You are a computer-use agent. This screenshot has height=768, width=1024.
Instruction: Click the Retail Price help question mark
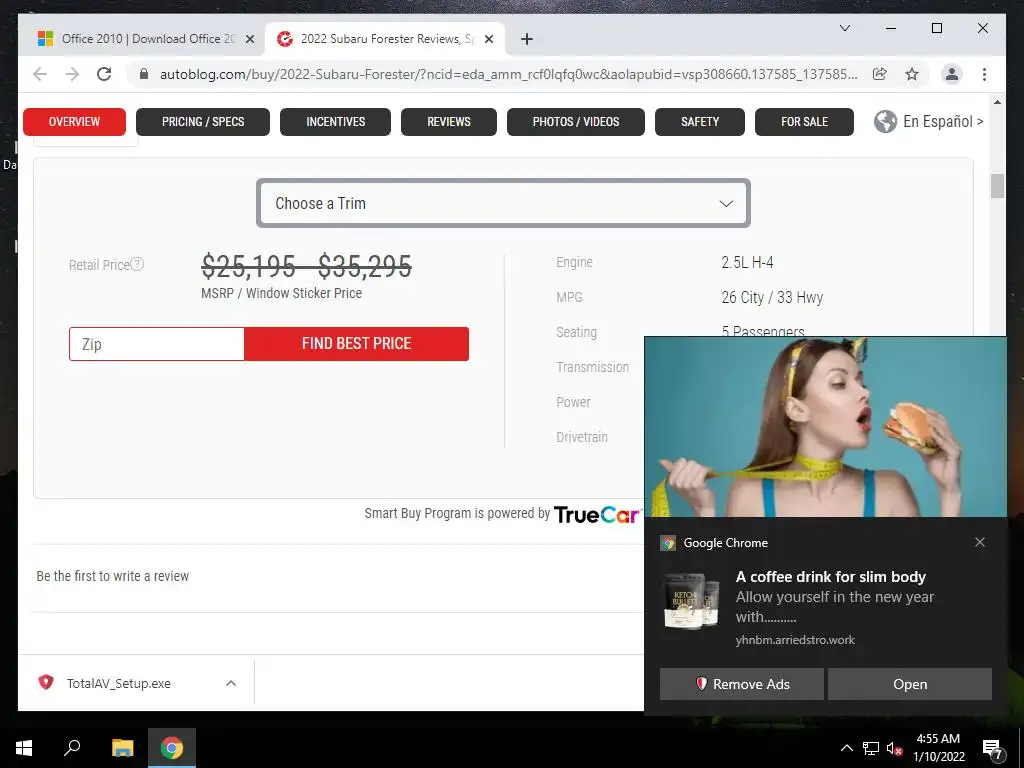tap(137, 264)
